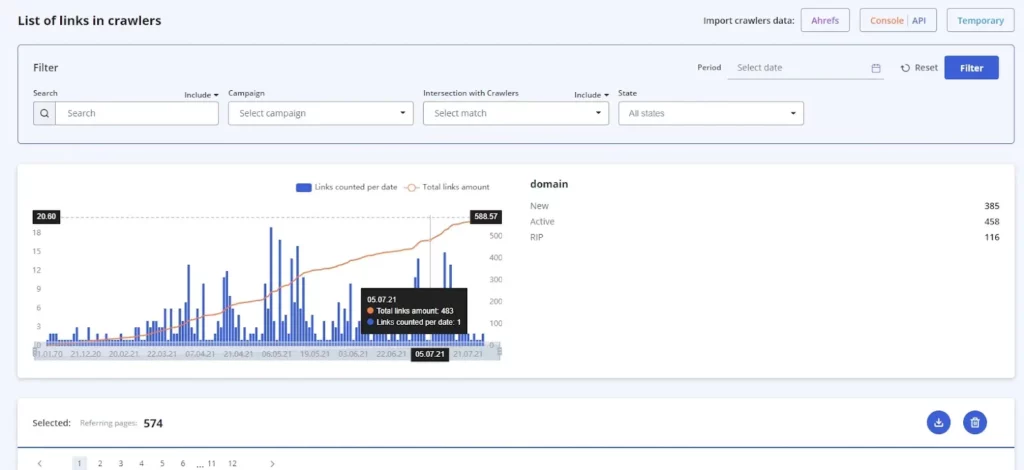Open the All states dropdown

(711, 113)
